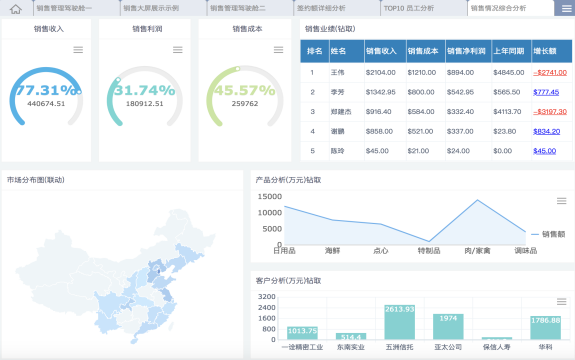575x360 pixels.
Task: Click employee name 李芳
Action: coord(337,92)
